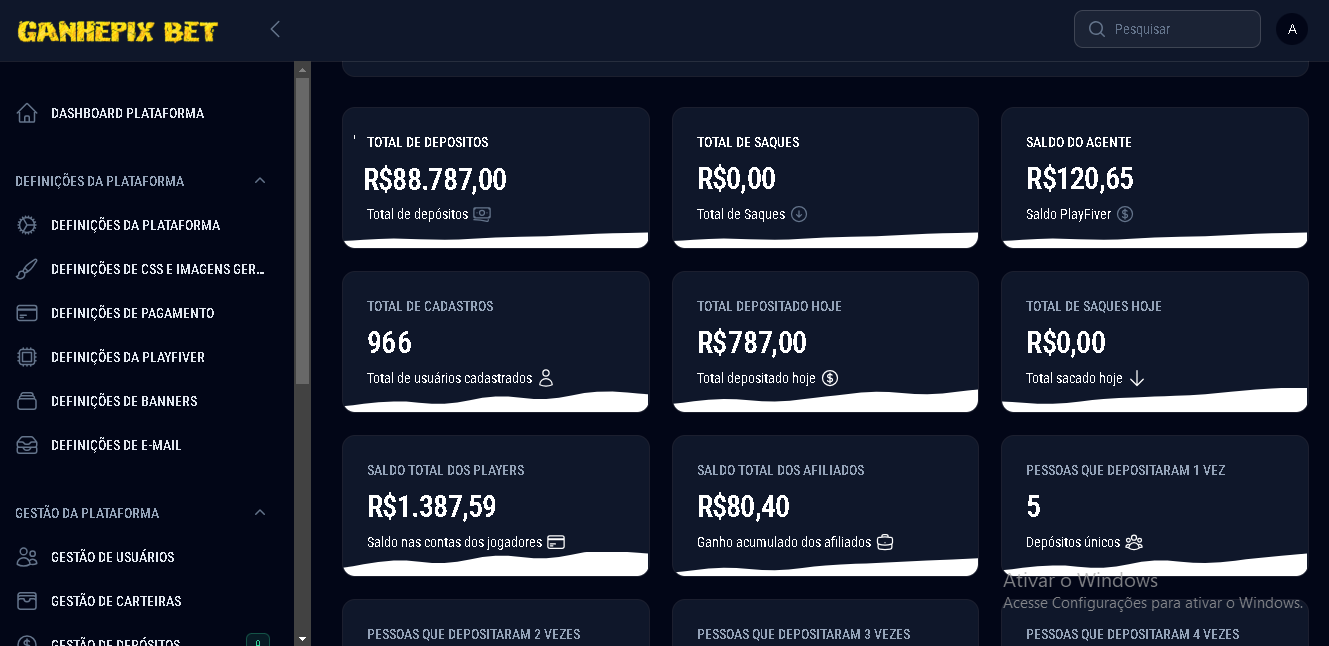
Task: Open the user avatar A menu
Action: [x=1292, y=29]
